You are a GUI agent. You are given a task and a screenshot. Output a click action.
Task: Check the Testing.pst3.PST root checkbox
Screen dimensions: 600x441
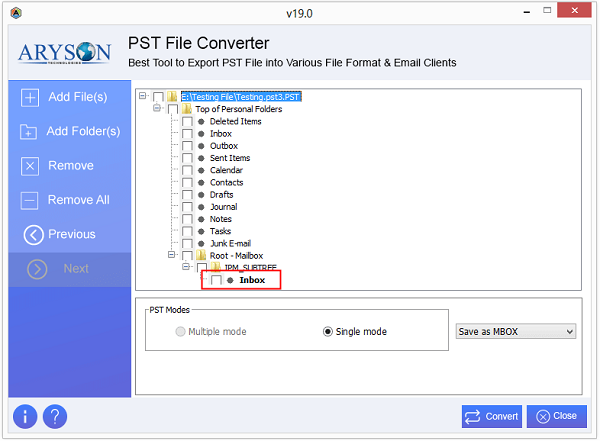(x=158, y=97)
